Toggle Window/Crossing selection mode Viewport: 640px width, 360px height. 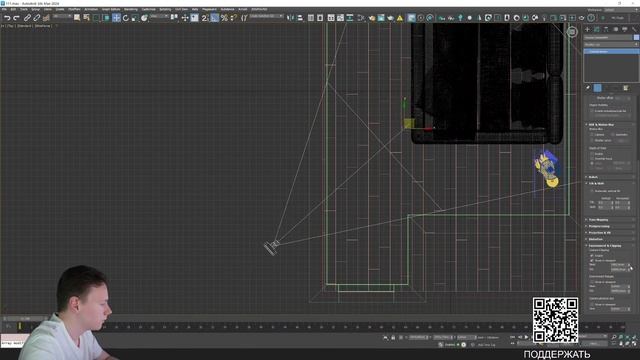[x=106, y=18]
